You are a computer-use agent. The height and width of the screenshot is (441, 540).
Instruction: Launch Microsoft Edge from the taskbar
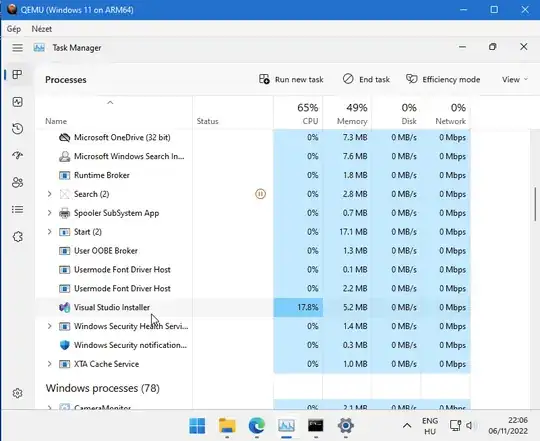click(x=257, y=426)
